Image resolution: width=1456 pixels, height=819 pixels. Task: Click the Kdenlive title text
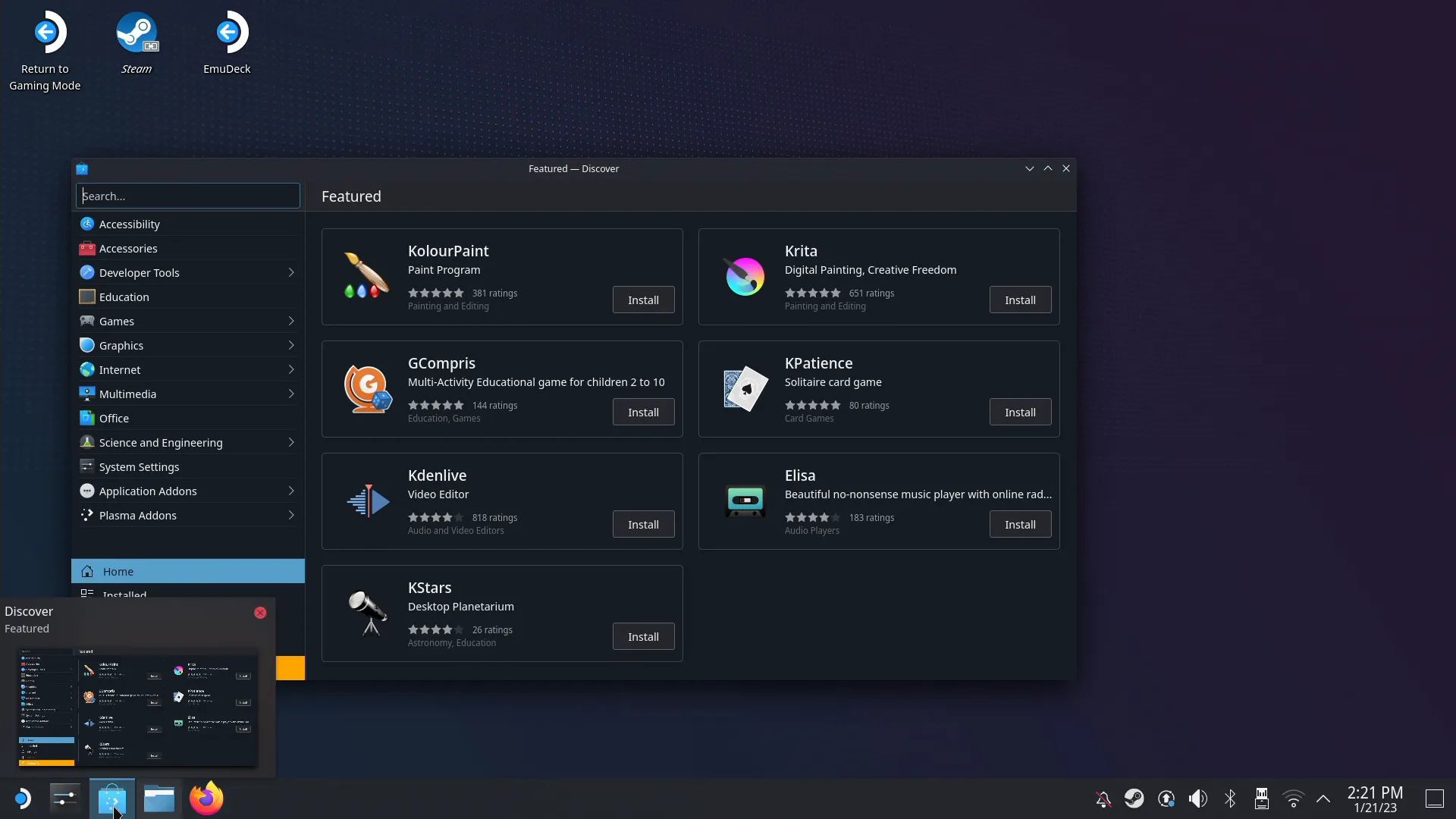[x=437, y=475]
